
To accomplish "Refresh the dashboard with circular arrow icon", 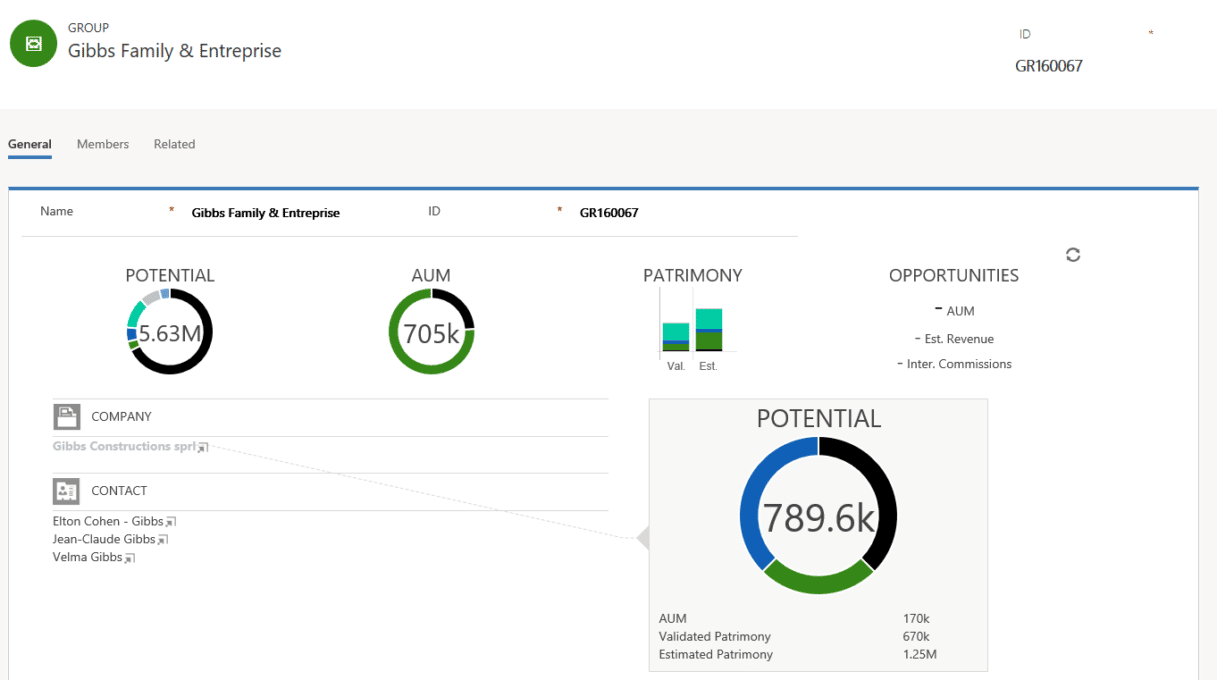I will (x=1073, y=255).
